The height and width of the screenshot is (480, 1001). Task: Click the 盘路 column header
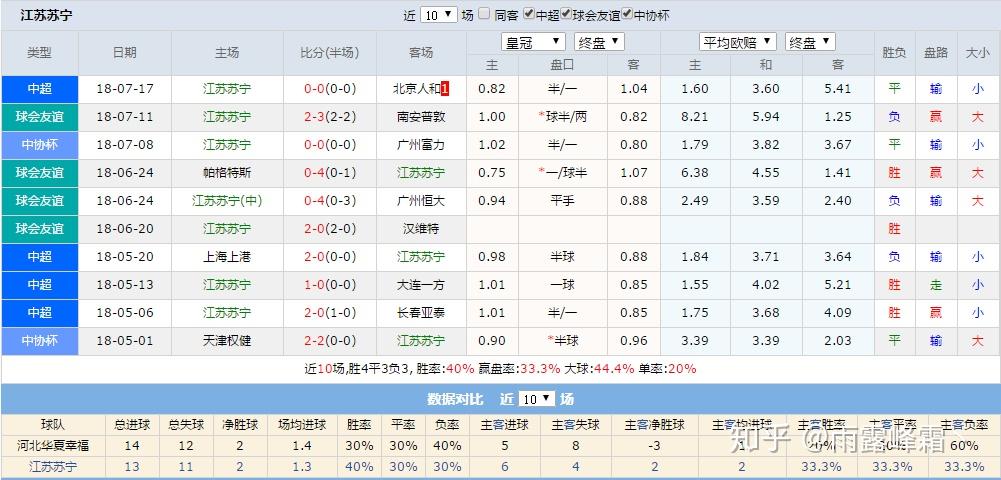click(x=936, y=53)
